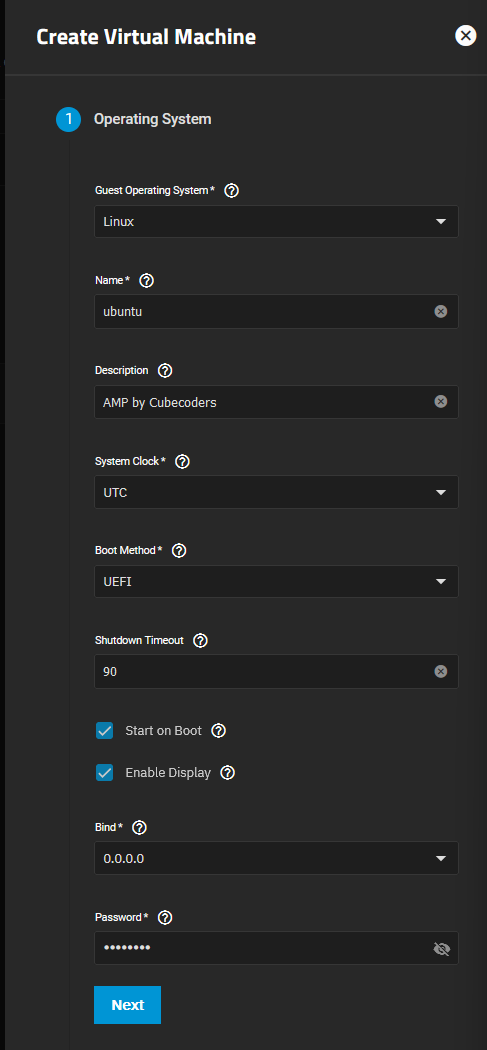
Task: Toggle password visibility eye icon
Action: coord(441,949)
